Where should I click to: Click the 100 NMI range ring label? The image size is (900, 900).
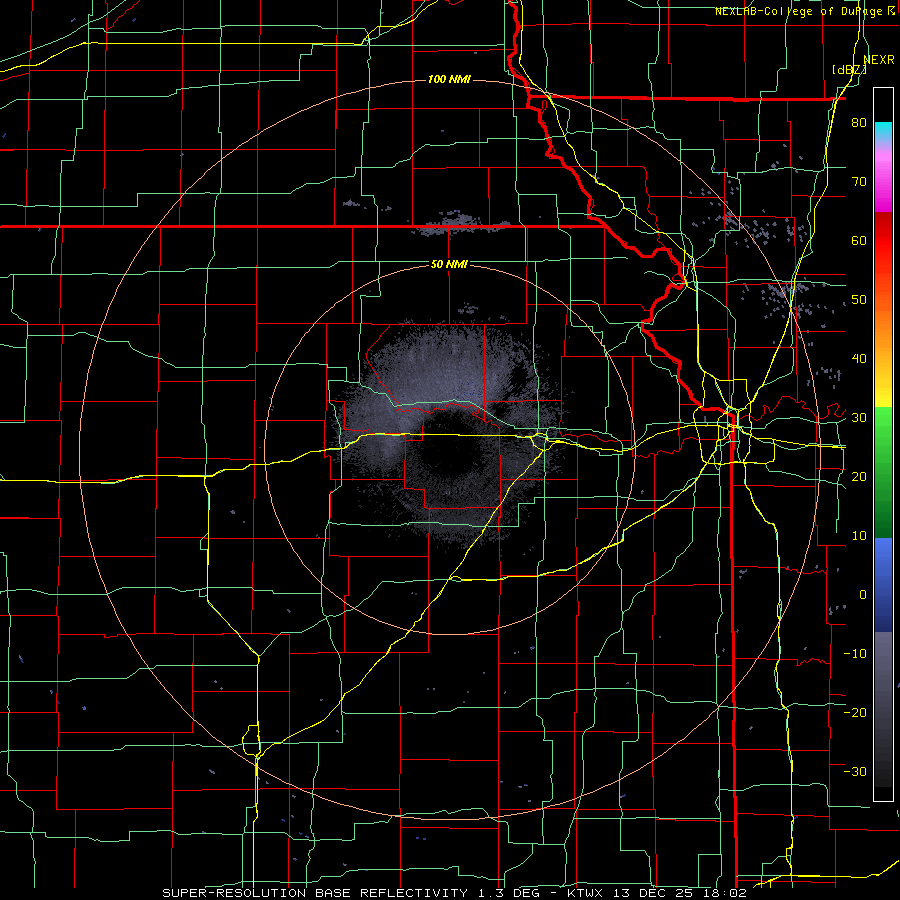449,79
